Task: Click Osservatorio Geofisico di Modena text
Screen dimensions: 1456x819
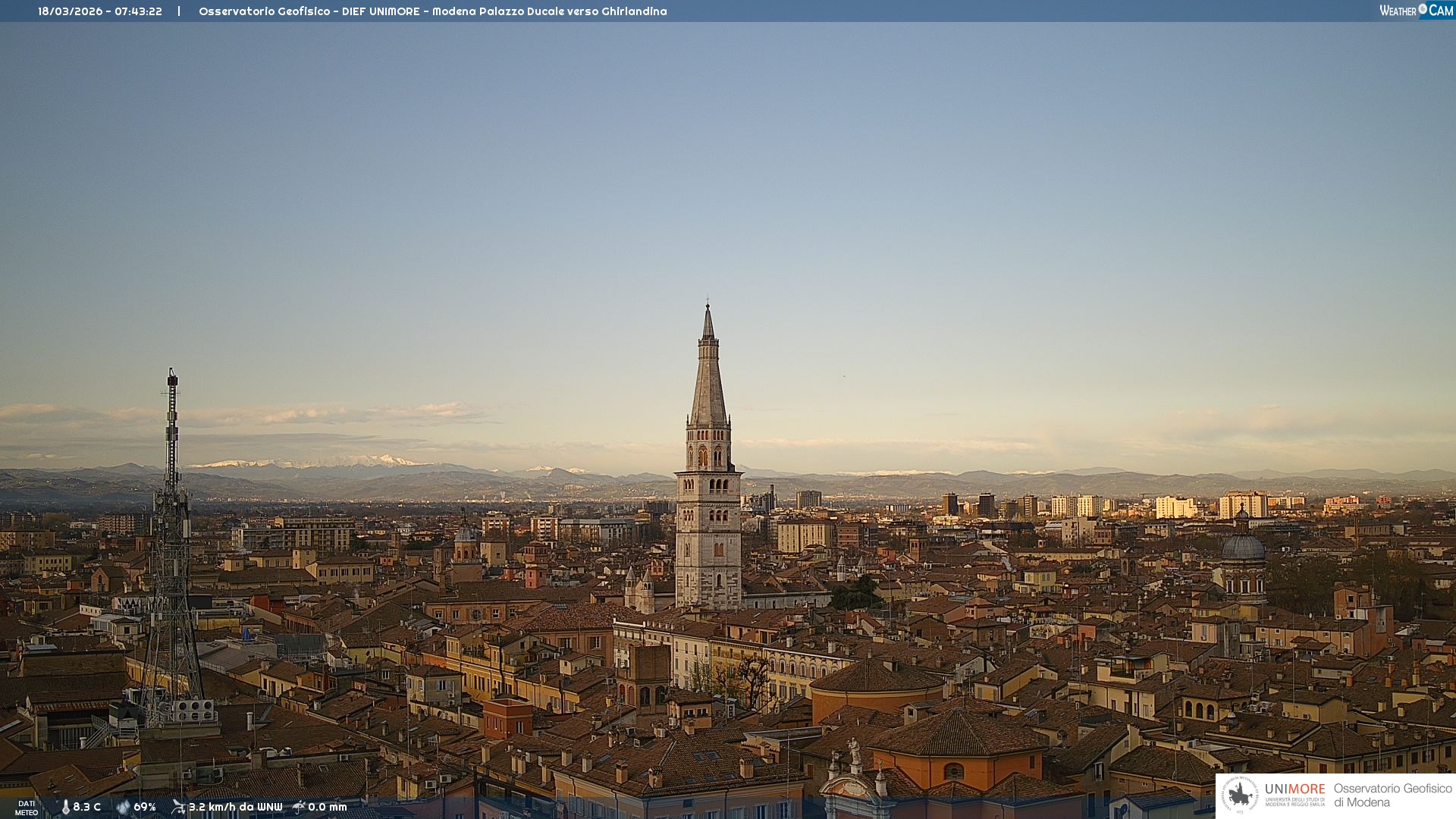Action: point(1392,795)
